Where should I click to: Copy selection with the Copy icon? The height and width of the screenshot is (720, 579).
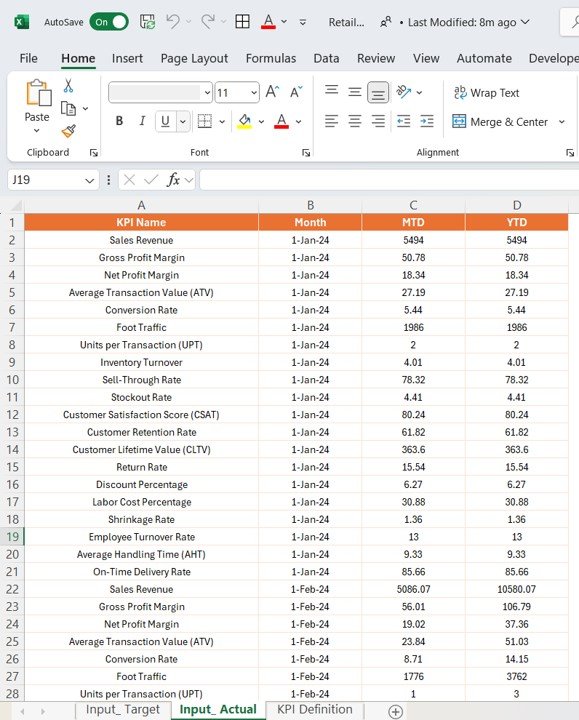[x=68, y=109]
